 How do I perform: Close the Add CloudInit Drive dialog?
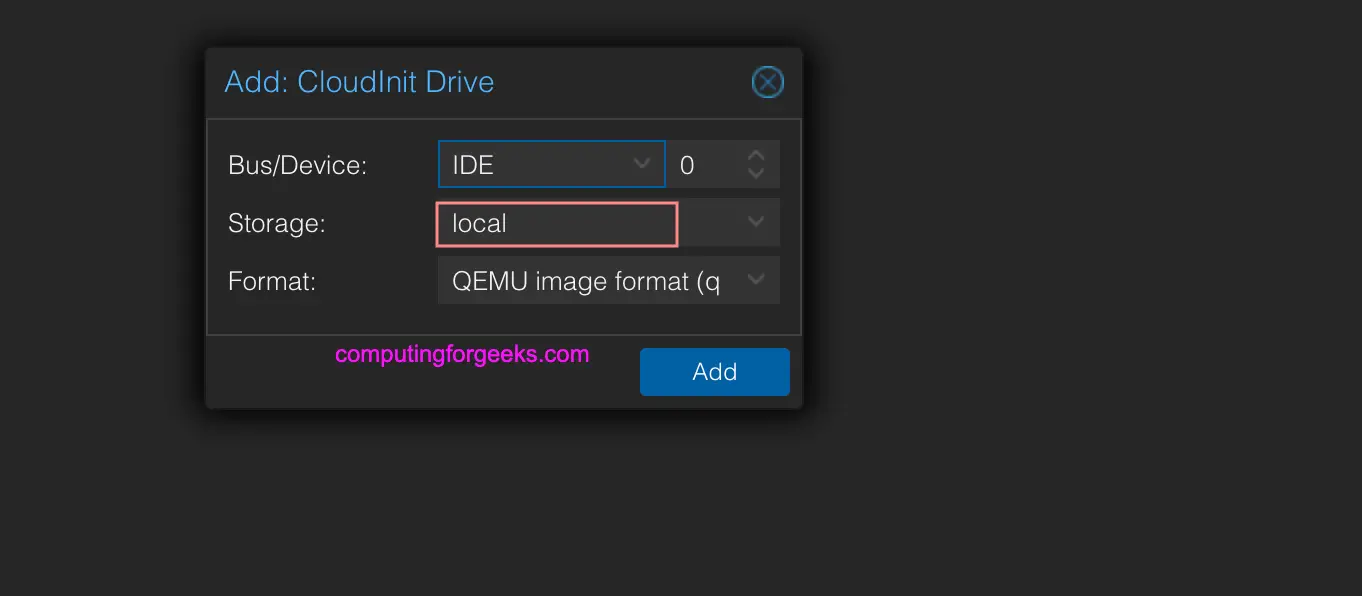coord(767,82)
